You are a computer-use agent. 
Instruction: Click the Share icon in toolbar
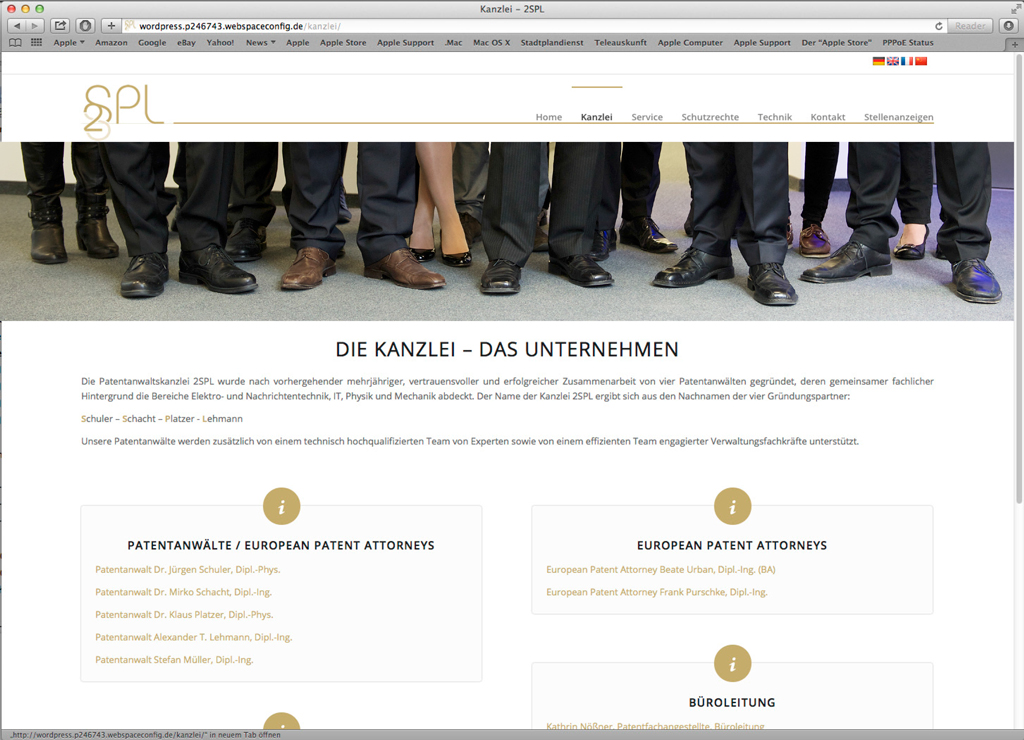tap(60, 25)
